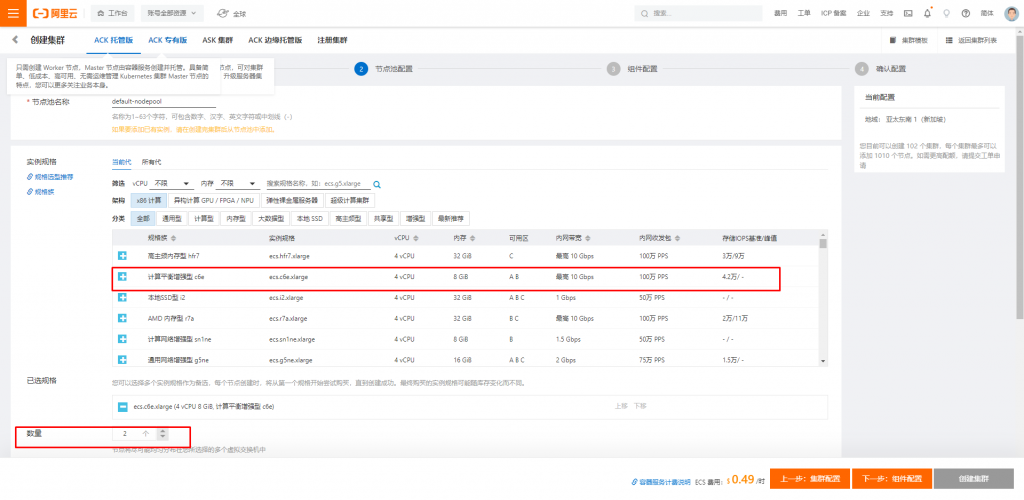
Task: Open the 集群模板 cluster template button
Action: tap(908, 40)
